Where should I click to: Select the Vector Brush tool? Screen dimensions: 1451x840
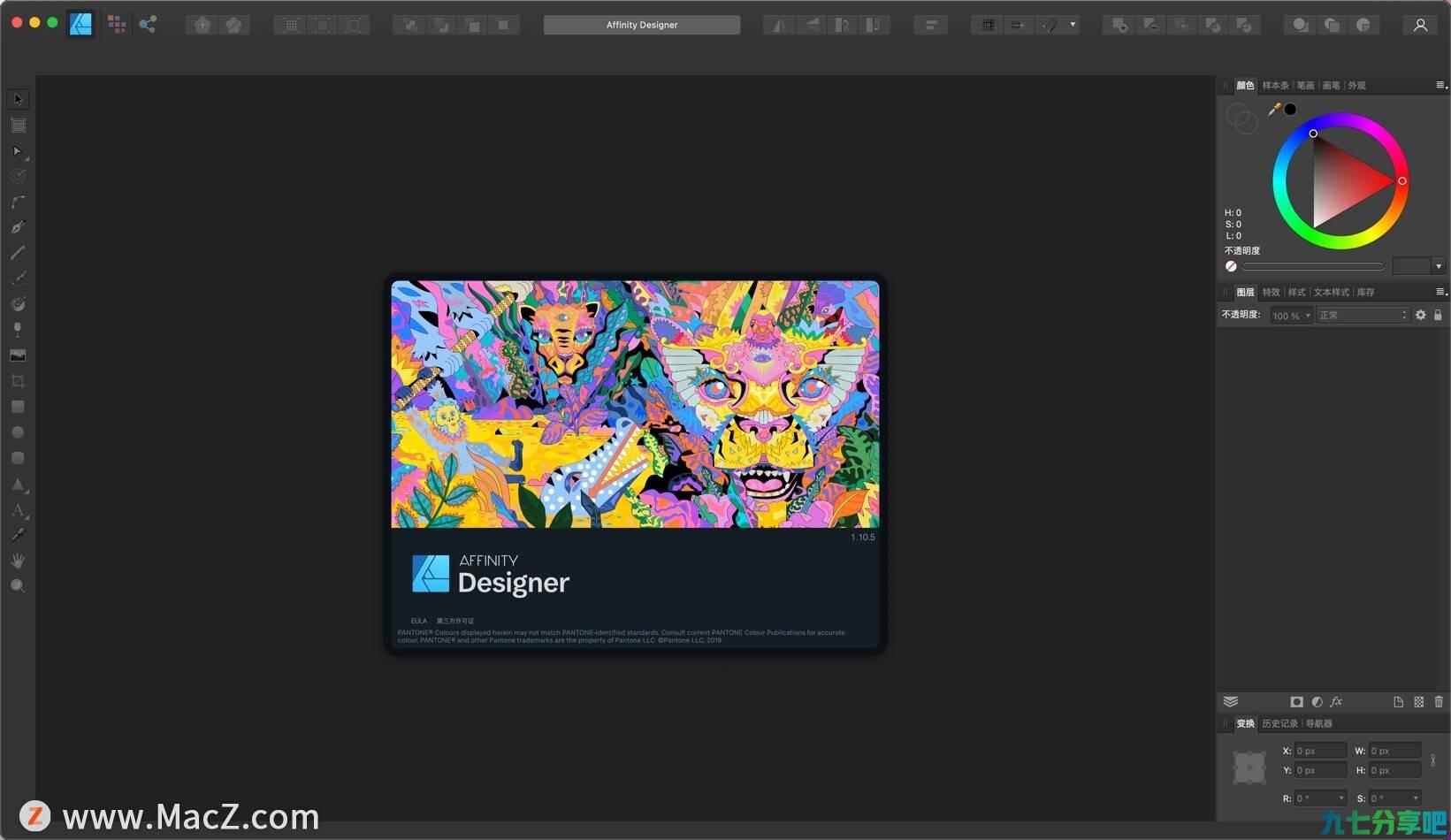pyautogui.click(x=18, y=279)
